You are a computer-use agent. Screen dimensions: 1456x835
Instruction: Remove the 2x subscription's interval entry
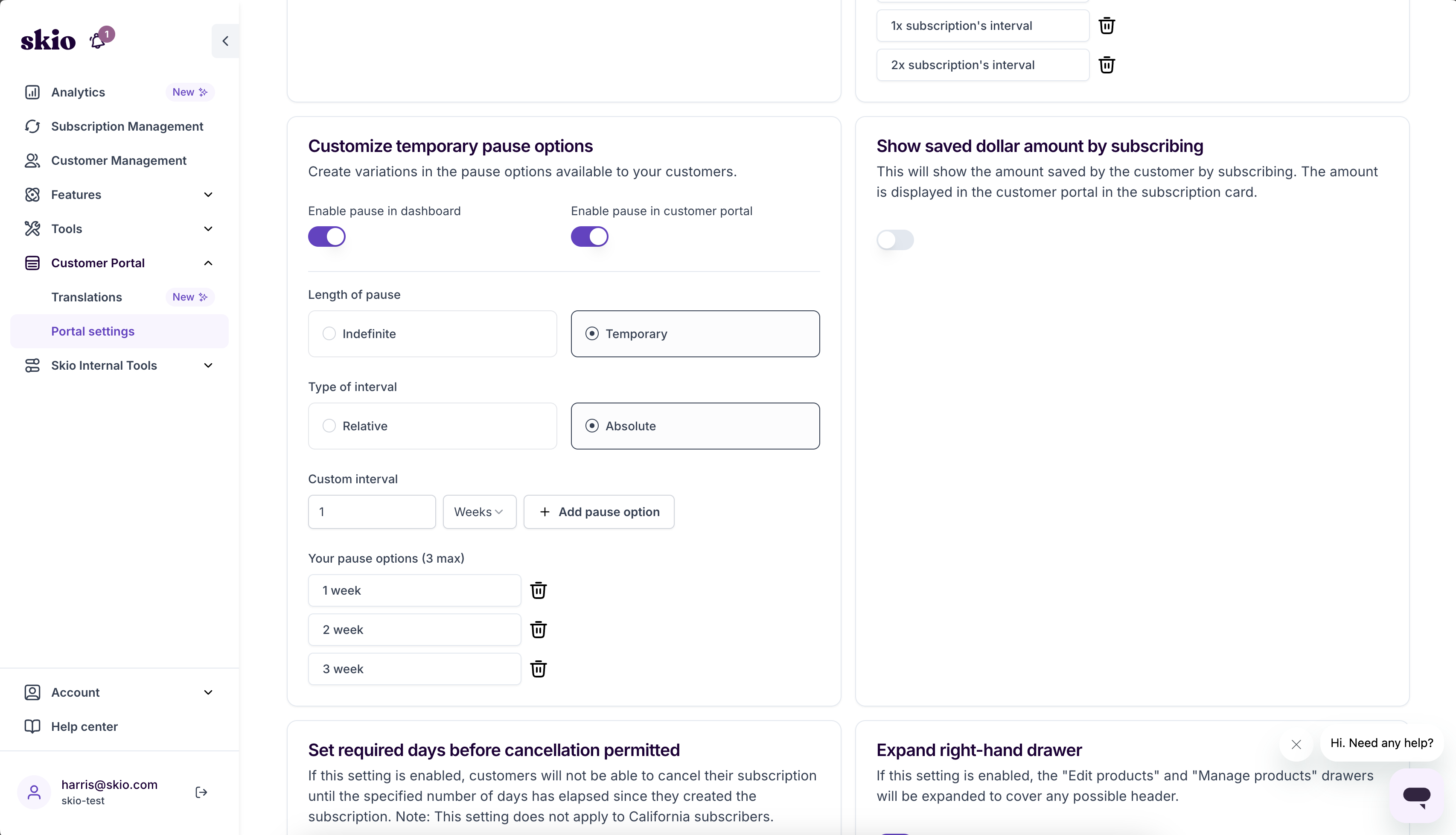click(1107, 65)
